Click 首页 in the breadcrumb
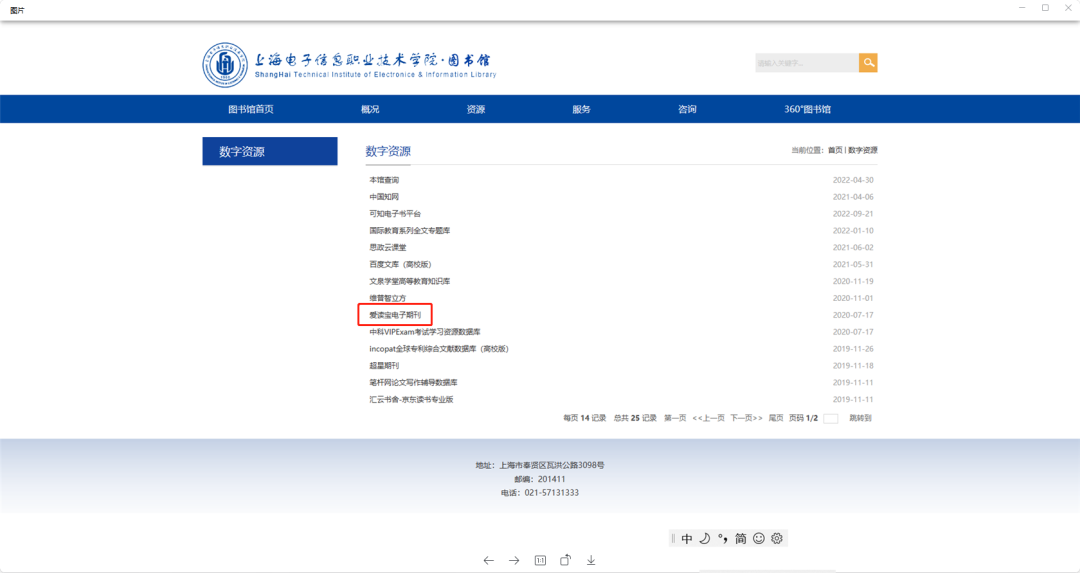1080x573 pixels. pyautogui.click(x=835, y=150)
